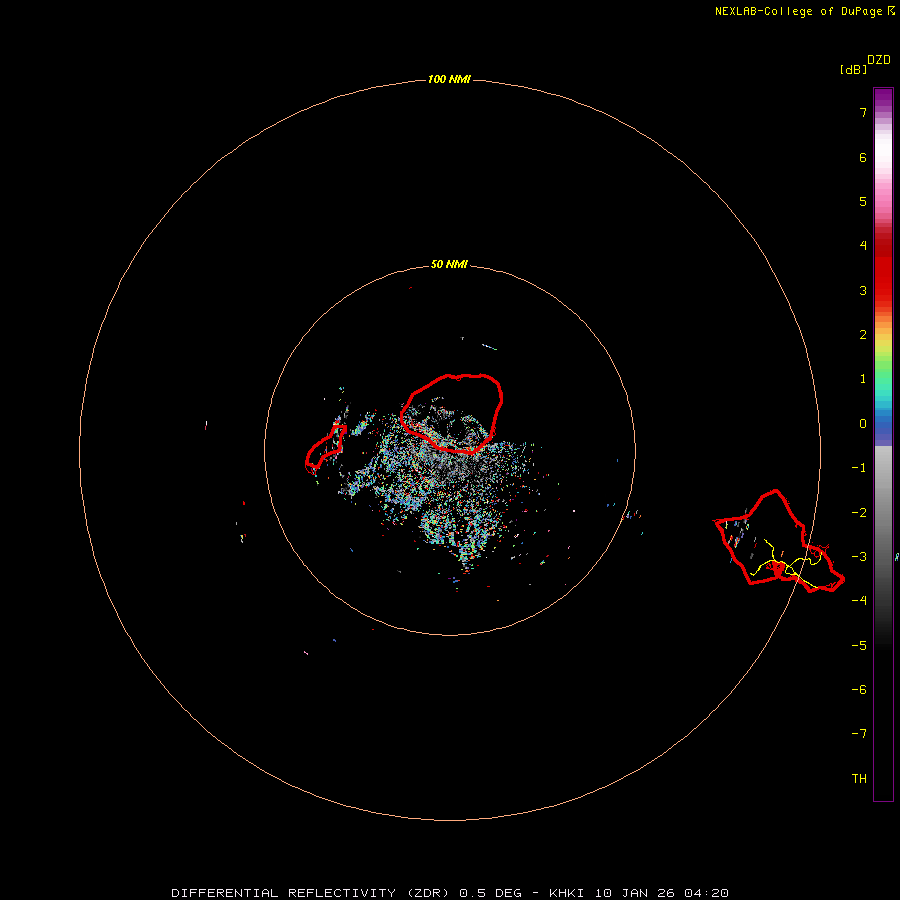
Task: Click the Oahu island outline with yellow roads
Action: [779, 541]
